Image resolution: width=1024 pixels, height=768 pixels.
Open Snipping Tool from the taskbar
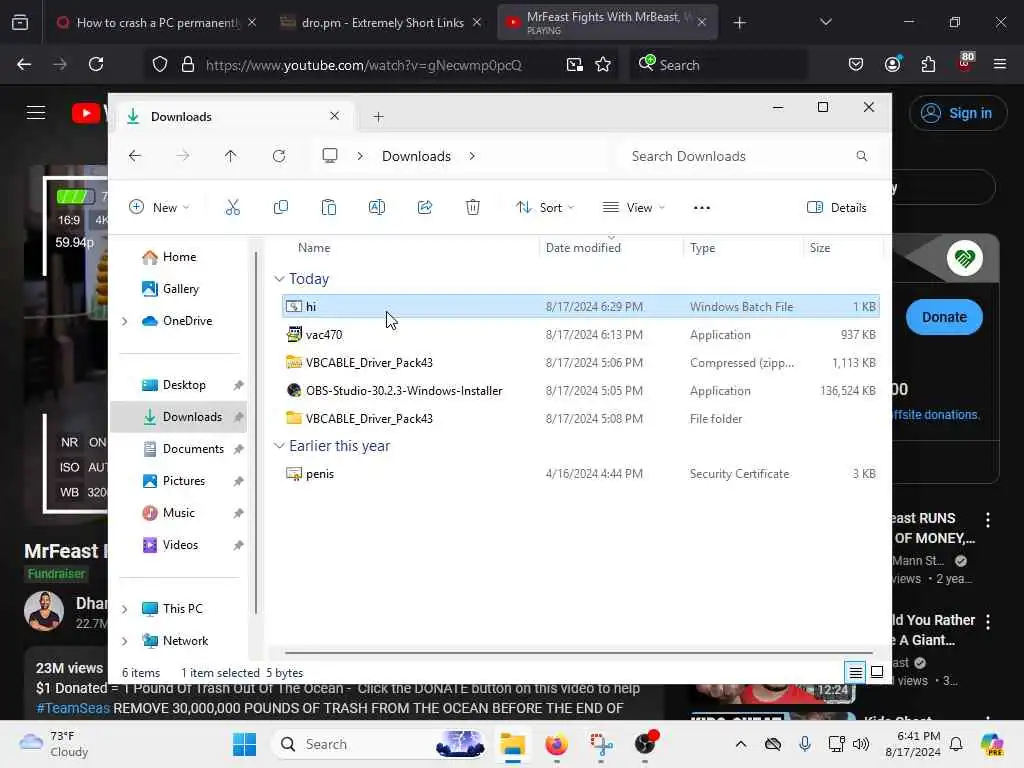(x=601, y=744)
